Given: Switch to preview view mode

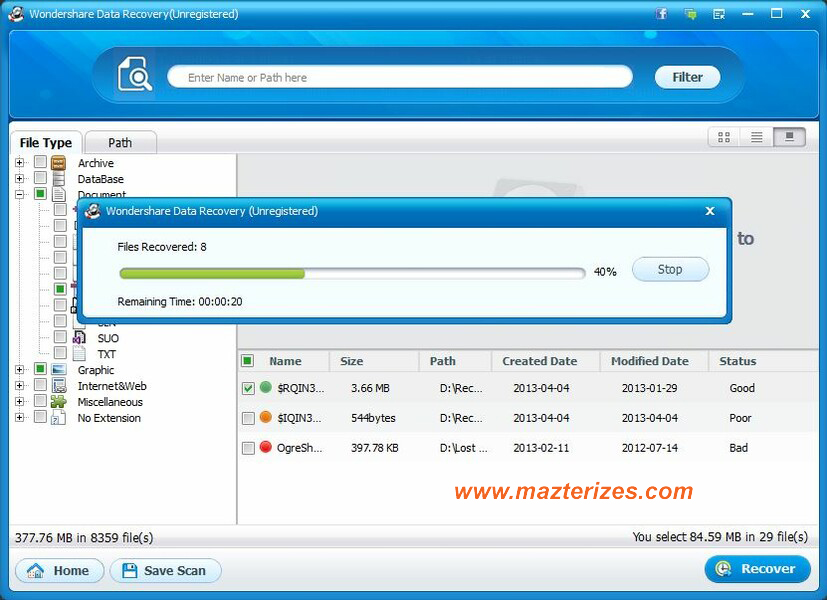Looking at the screenshot, I should [790, 137].
